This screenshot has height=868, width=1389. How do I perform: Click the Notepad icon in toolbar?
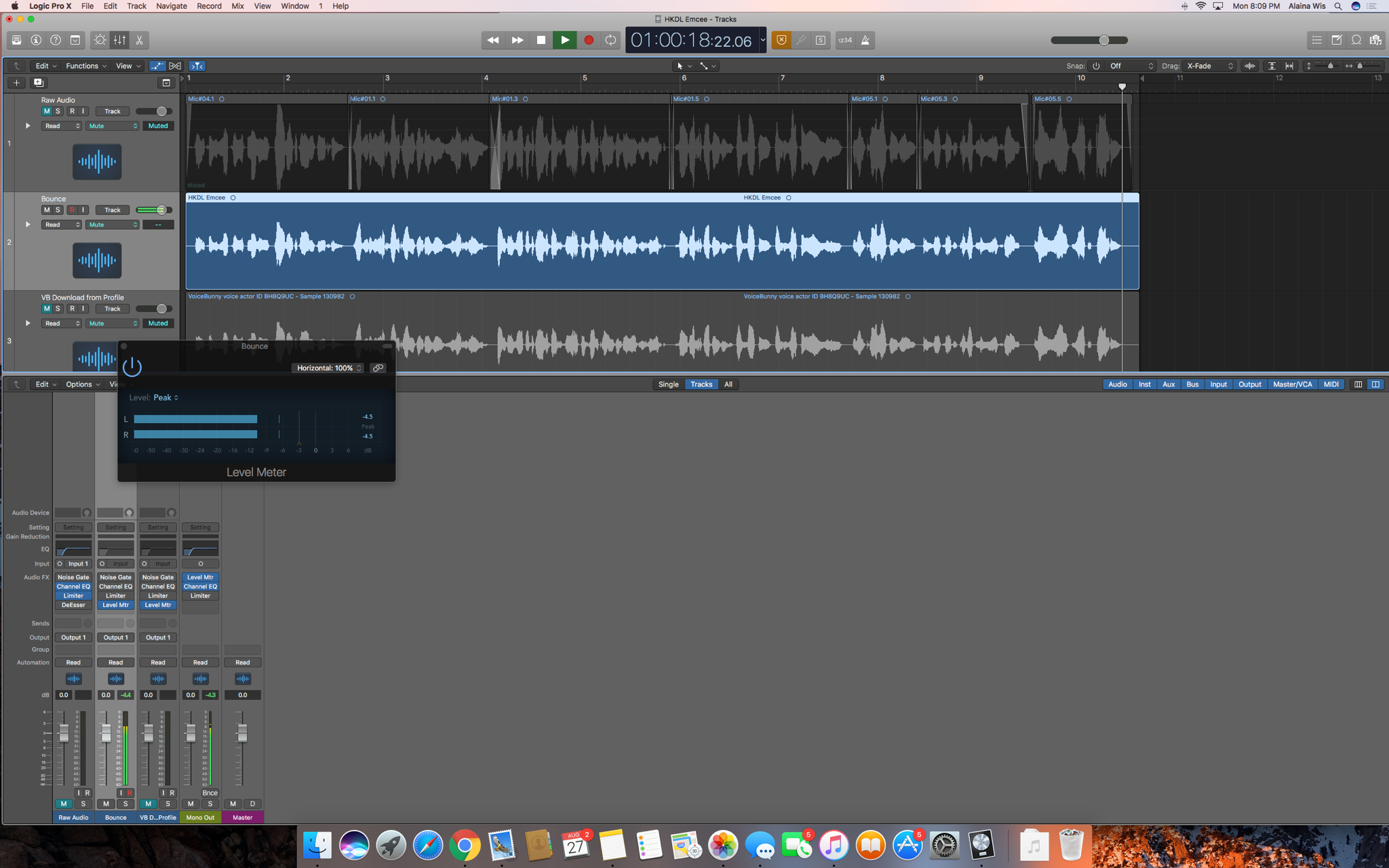pyautogui.click(x=1336, y=40)
